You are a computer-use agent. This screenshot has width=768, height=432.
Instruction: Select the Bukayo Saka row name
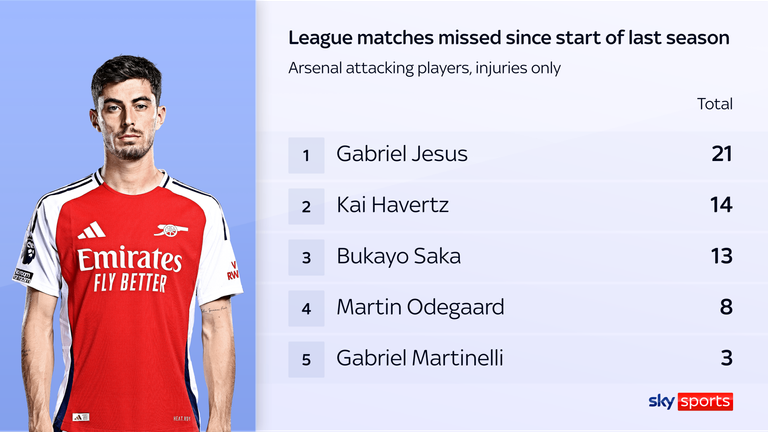[x=399, y=256]
